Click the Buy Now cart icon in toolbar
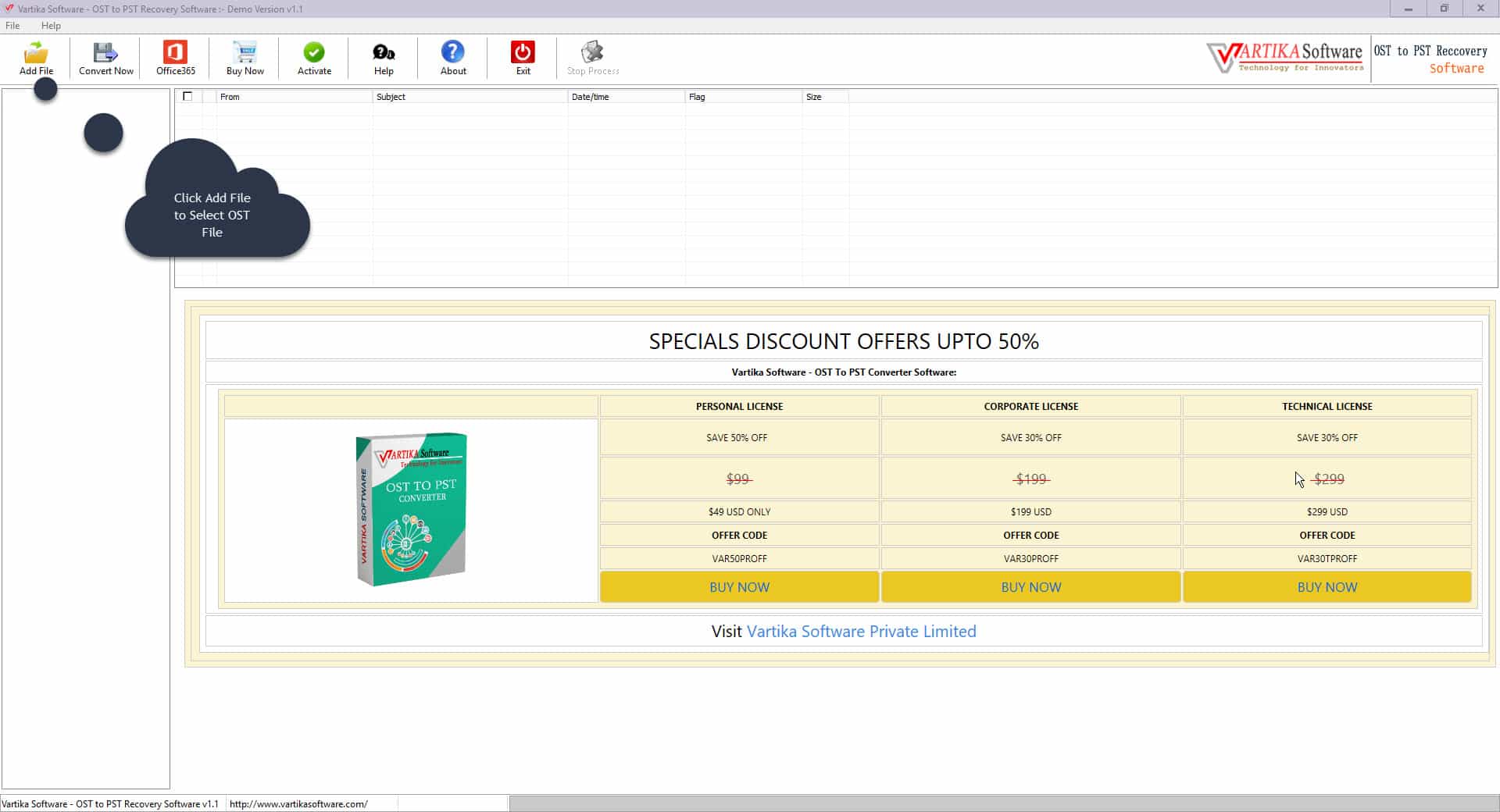 pyautogui.click(x=245, y=52)
